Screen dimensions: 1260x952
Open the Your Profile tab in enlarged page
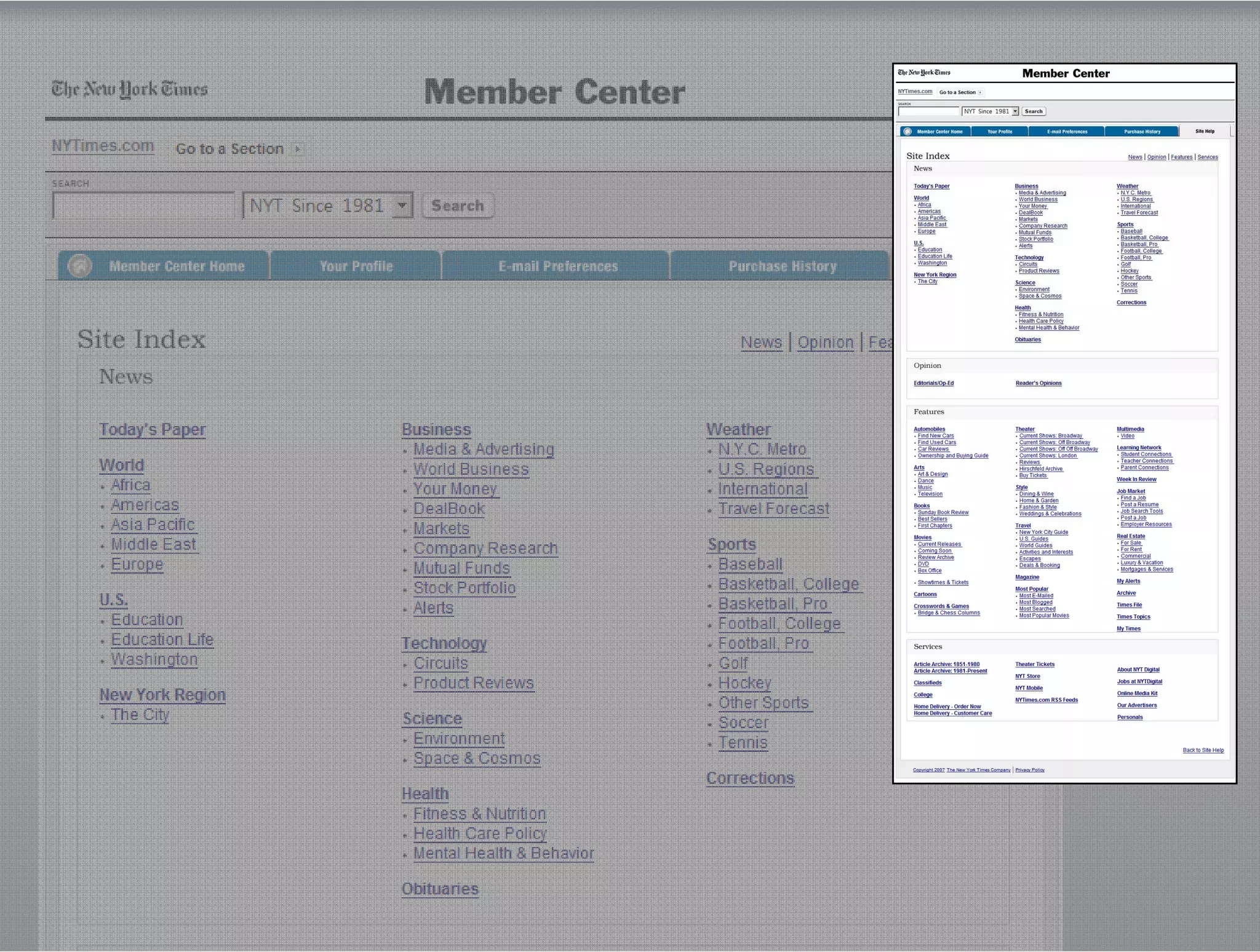(x=356, y=266)
